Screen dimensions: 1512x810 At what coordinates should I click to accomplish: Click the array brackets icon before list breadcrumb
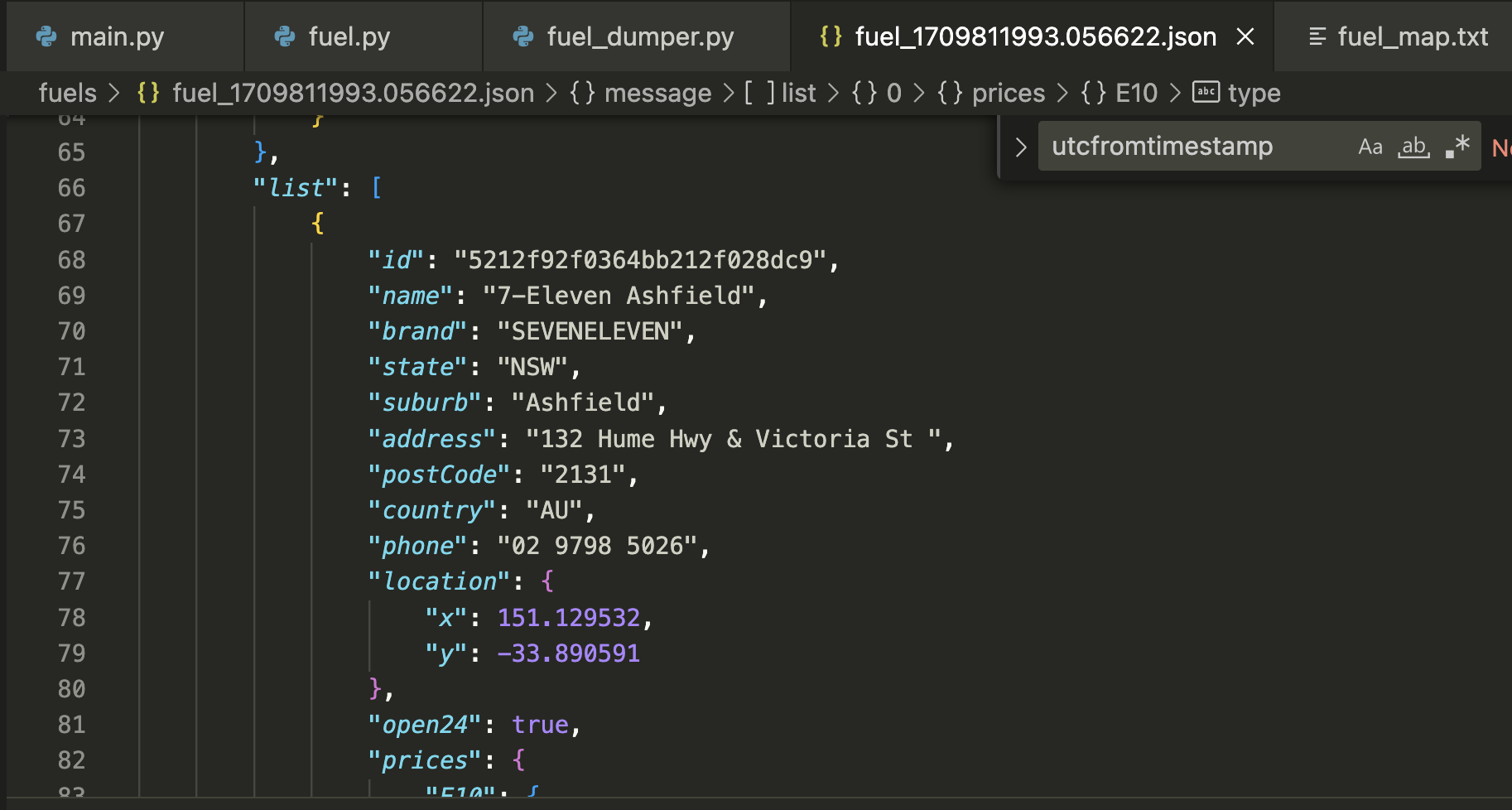759,93
